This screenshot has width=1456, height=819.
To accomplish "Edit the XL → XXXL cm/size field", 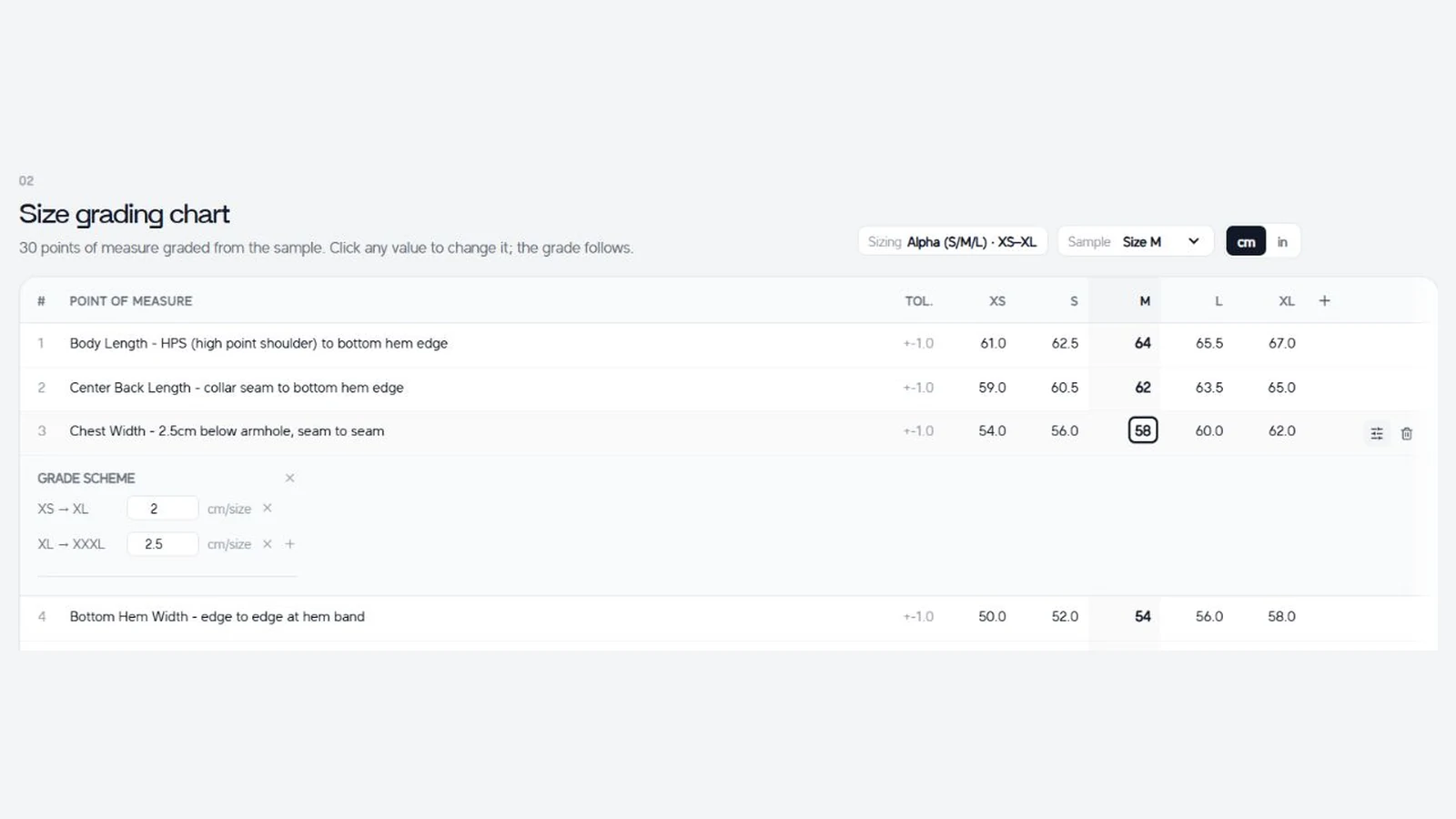I will pos(162,544).
